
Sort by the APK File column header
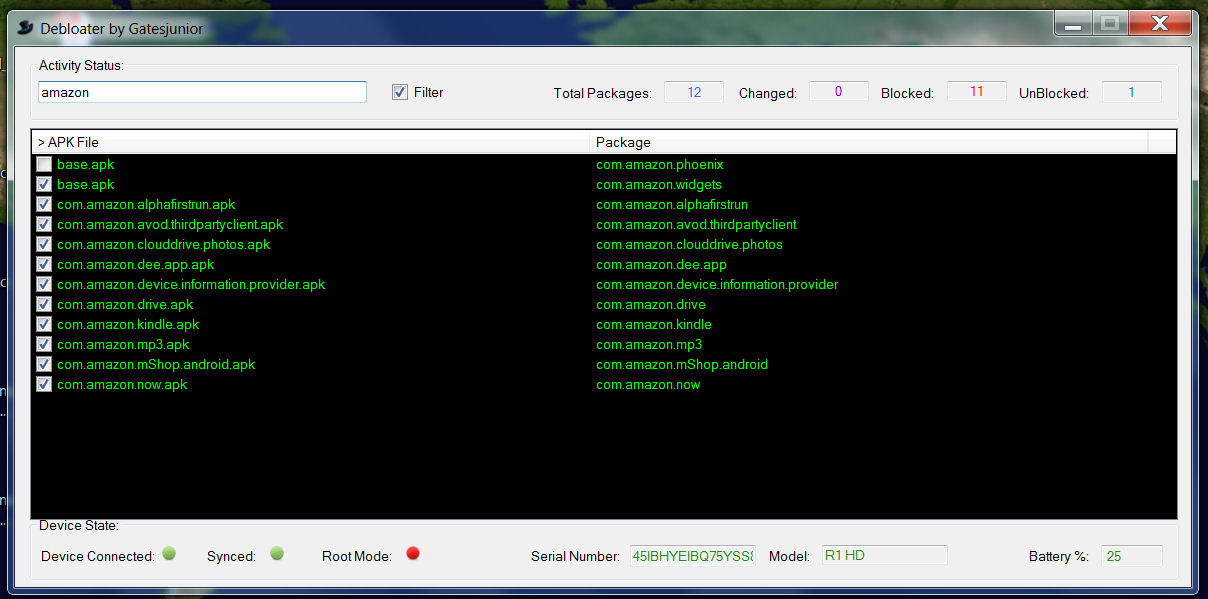coord(310,142)
